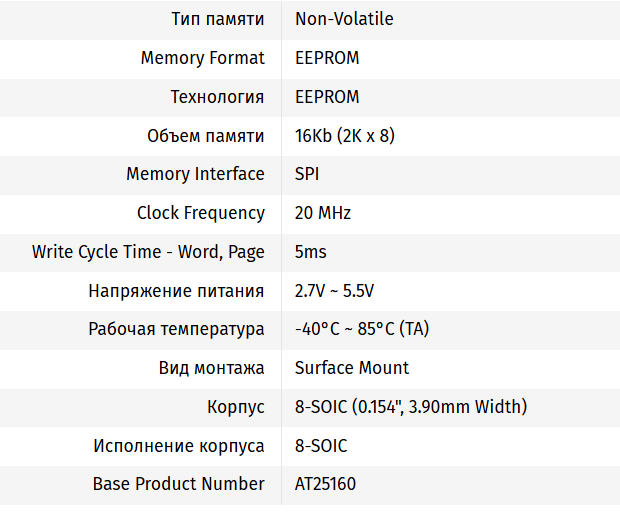Click the "Рабочая температура" label

176,329
